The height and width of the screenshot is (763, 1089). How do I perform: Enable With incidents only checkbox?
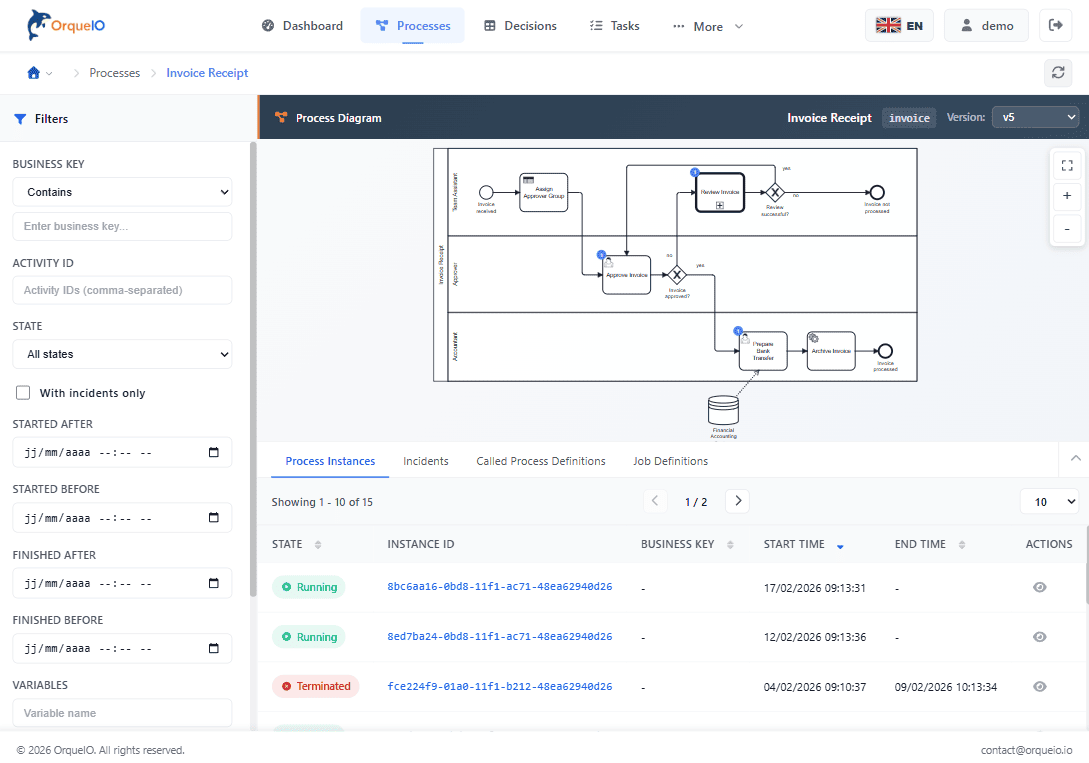click(x=23, y=393)
